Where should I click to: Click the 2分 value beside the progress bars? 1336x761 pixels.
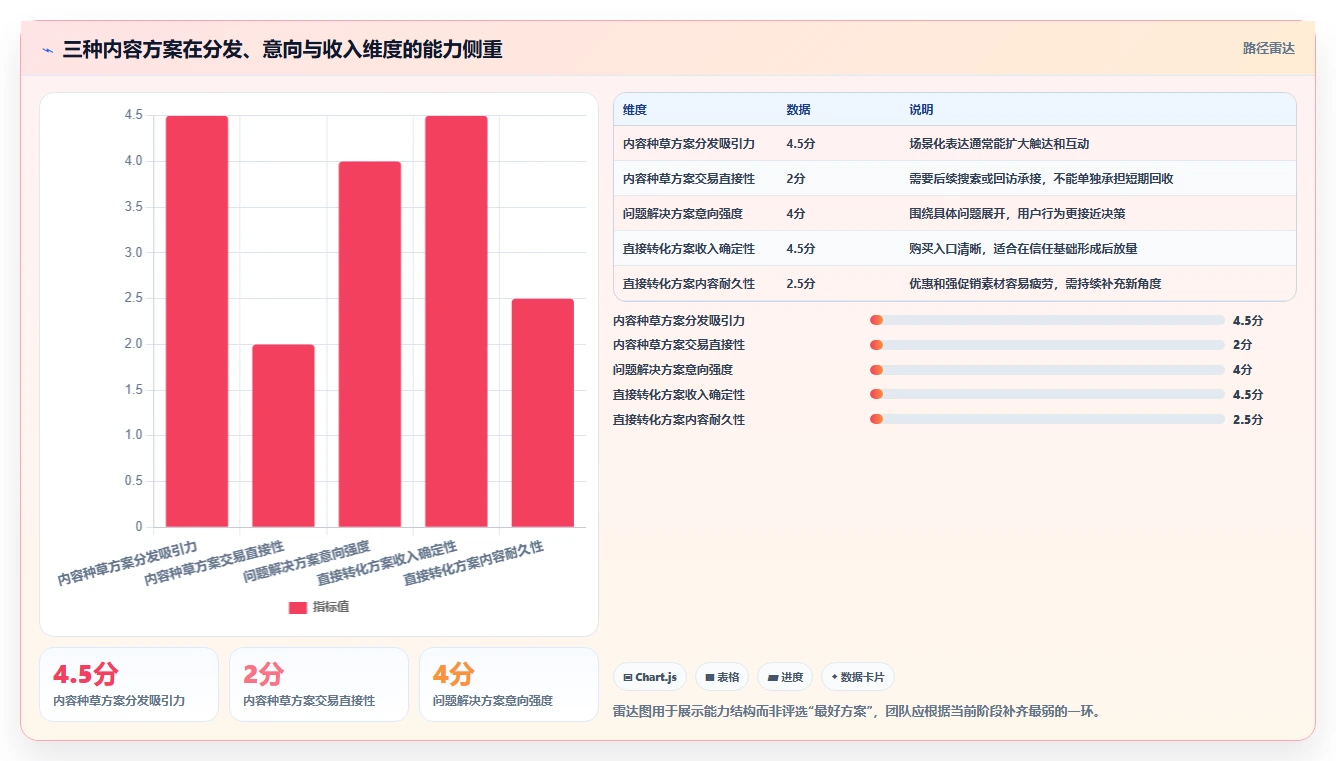[x=1243, y=345]
